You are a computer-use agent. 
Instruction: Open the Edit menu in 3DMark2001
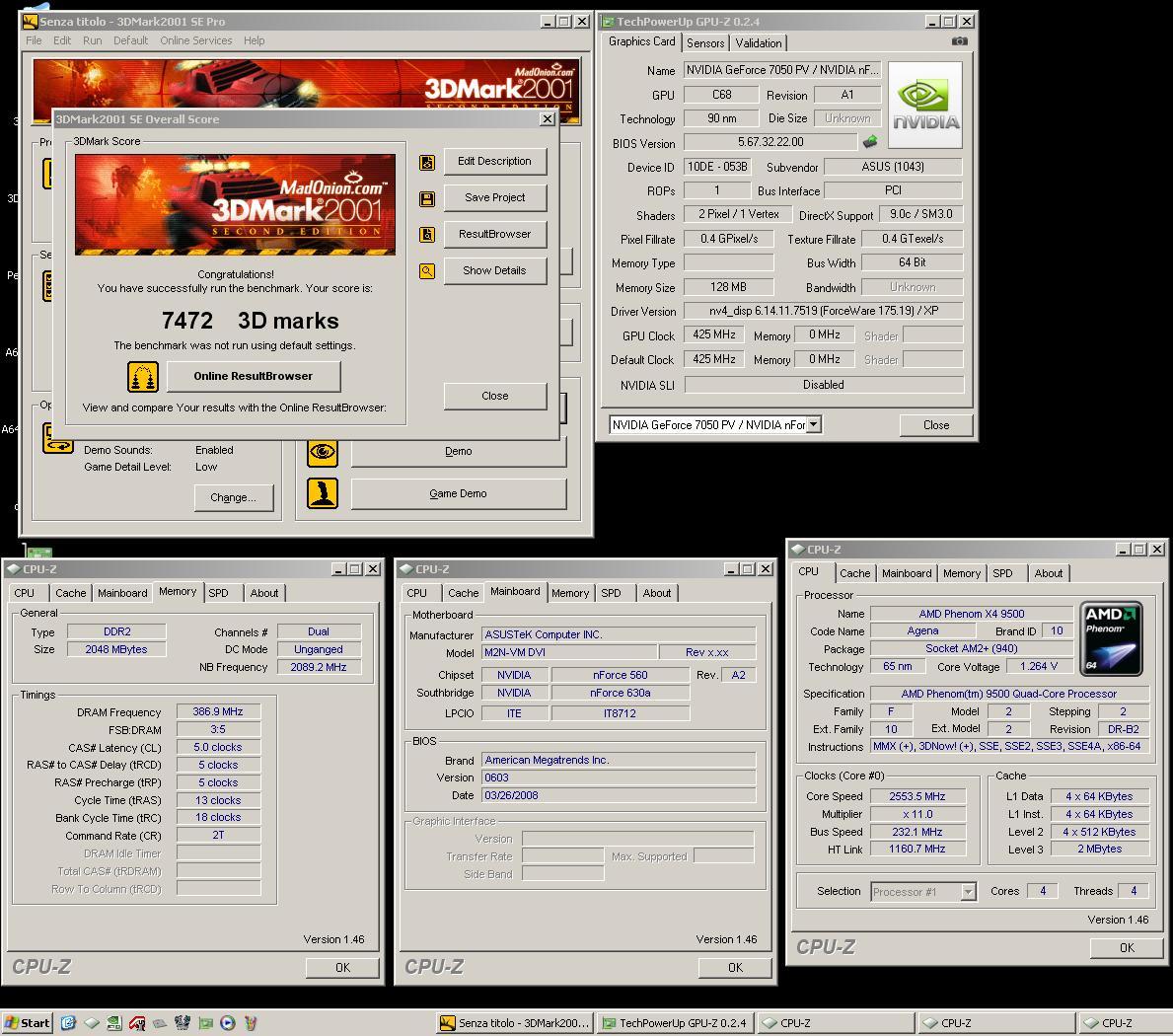point(62,40)
